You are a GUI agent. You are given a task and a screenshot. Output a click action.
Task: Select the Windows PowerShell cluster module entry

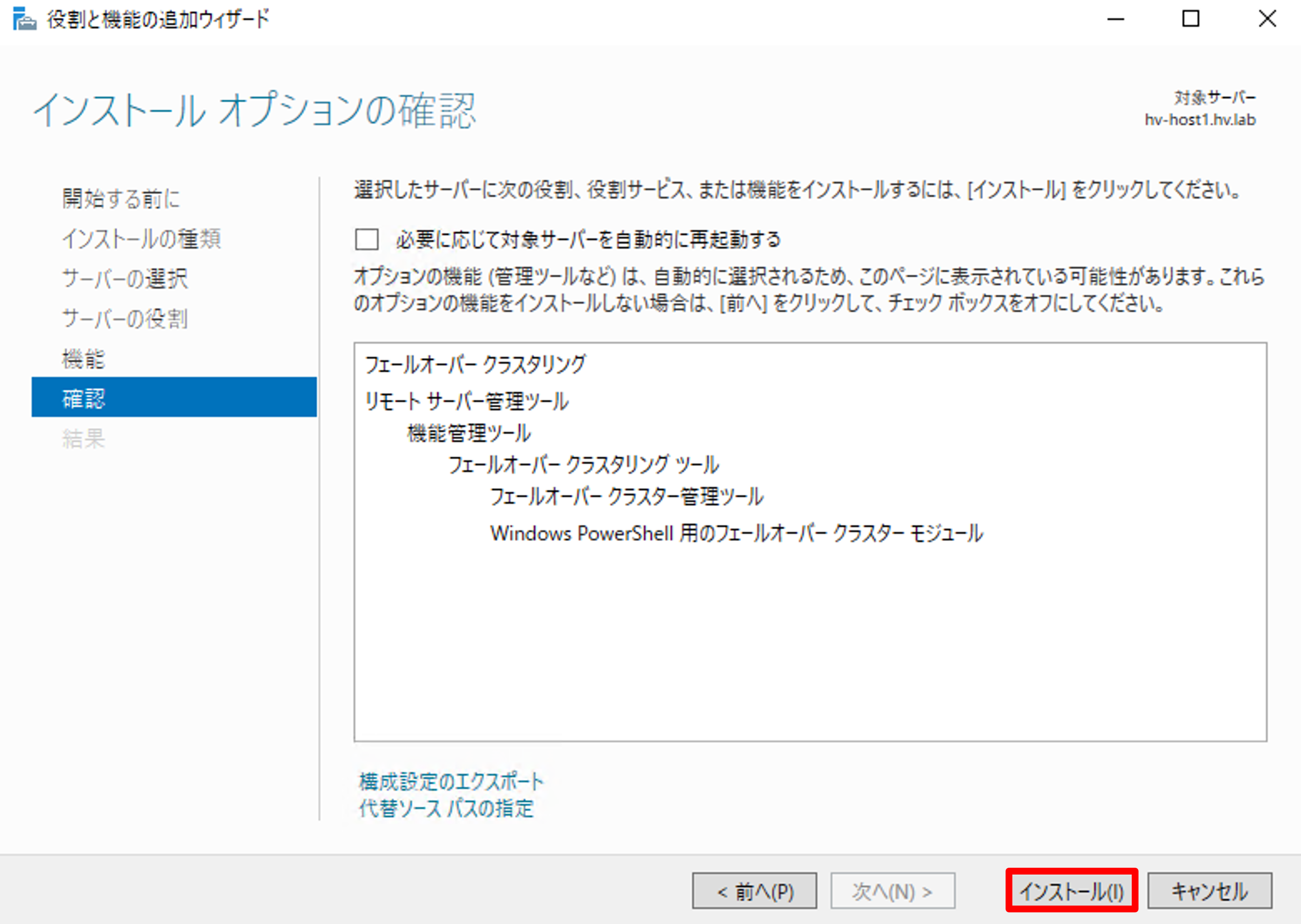[737, 533]
